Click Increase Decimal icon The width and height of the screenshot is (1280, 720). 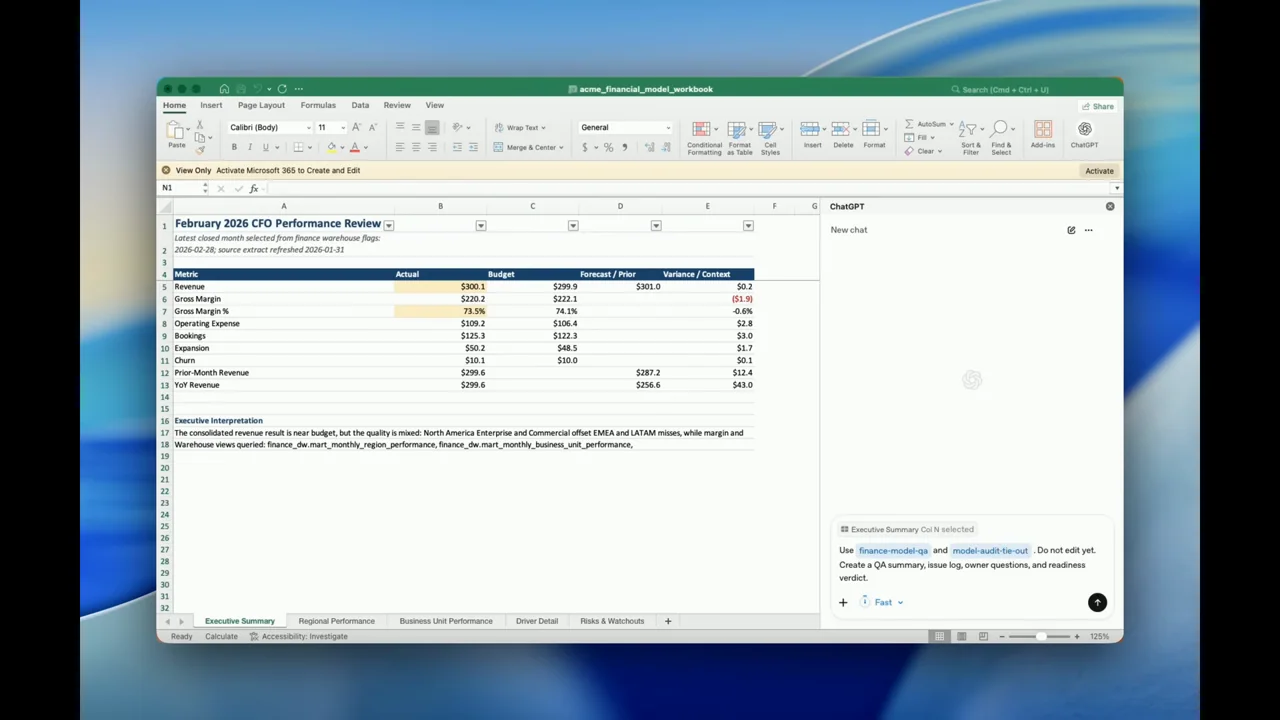tap(649, 147)
